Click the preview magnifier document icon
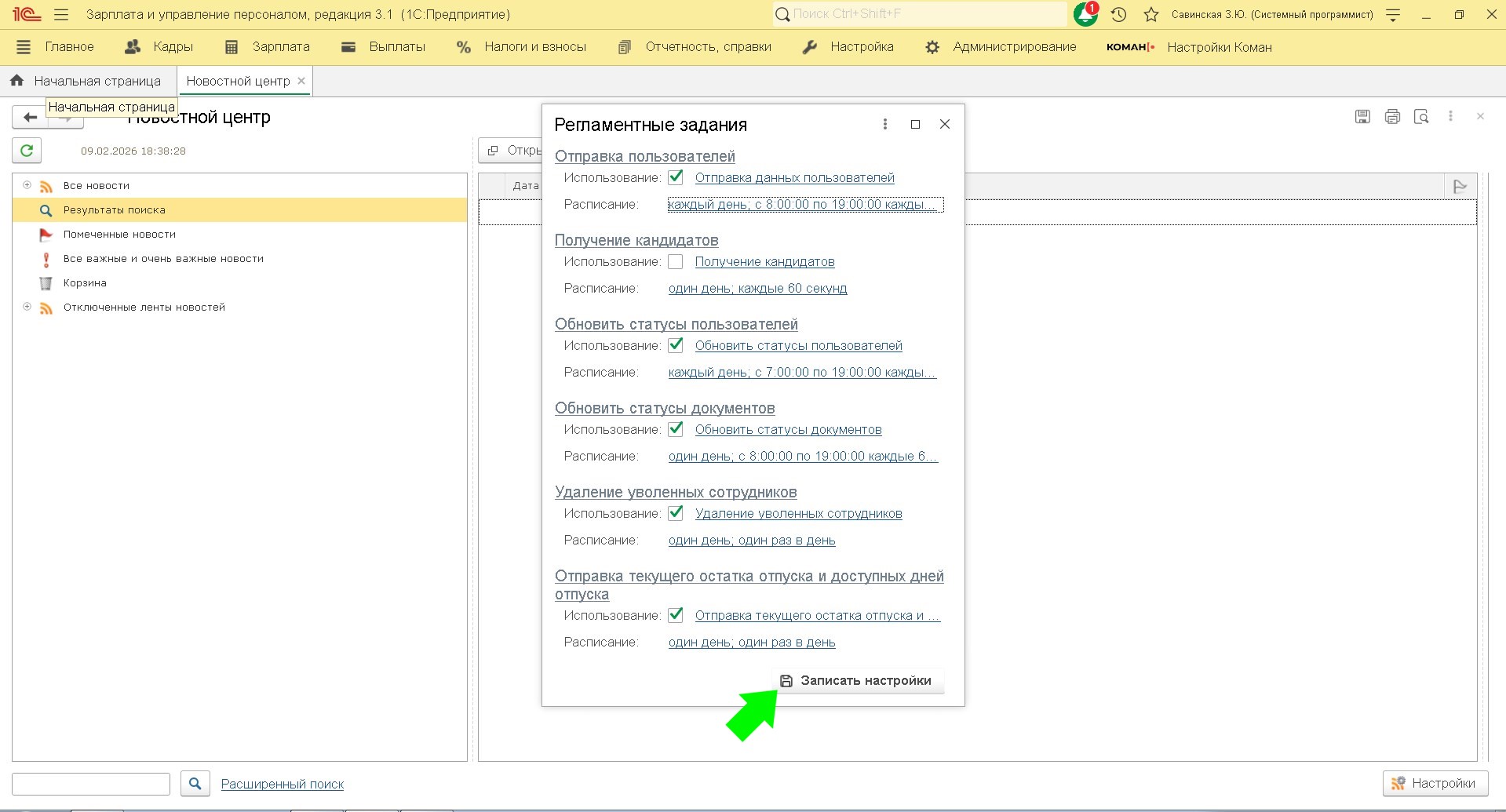This screenshot has width=1506, height=812. (1421, 117)
